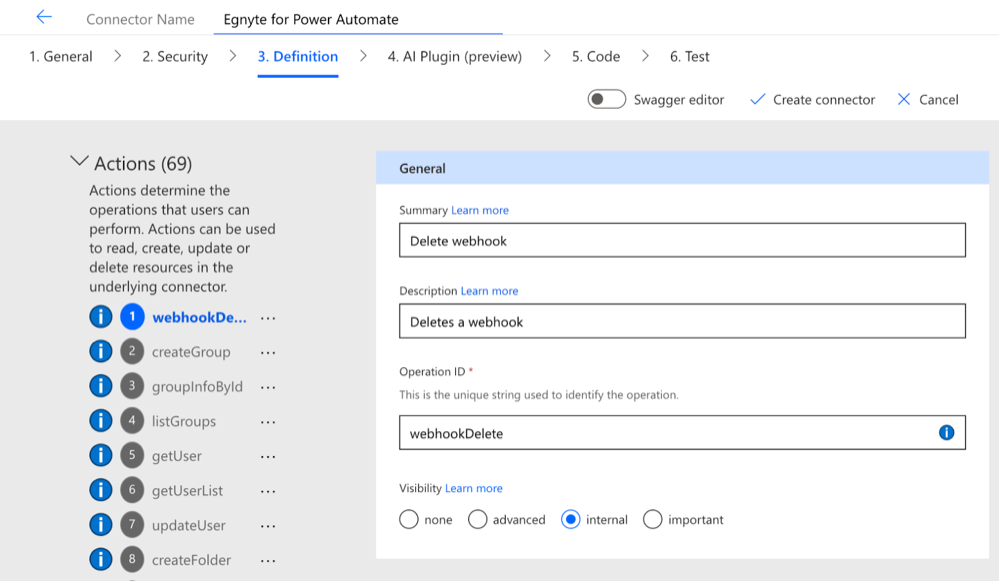Open more options for groupInfoById action
The width and height of the screenshot is (999, 581).
point(268,387)
